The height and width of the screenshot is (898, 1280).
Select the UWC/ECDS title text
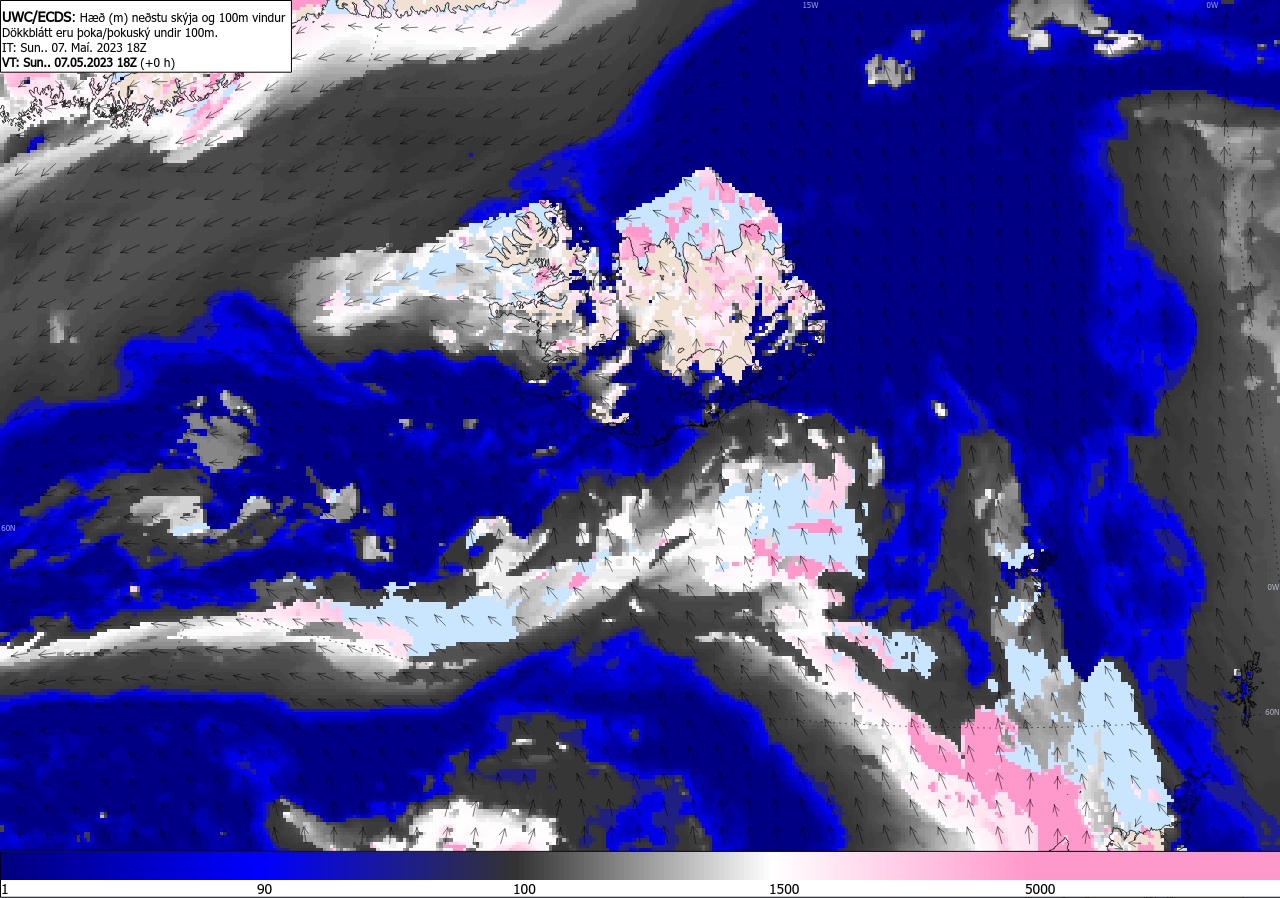(x=37, y=16)
